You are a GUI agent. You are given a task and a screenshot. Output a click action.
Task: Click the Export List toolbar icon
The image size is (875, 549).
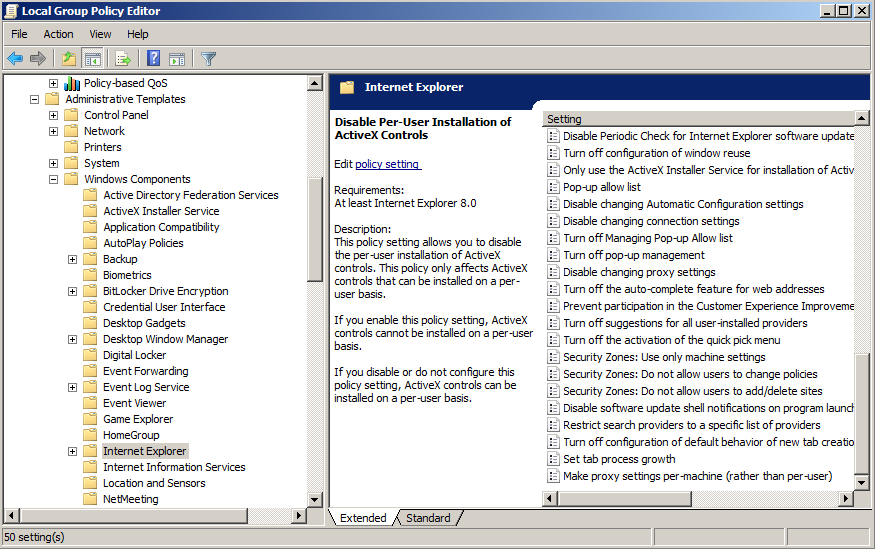(123, 58)
